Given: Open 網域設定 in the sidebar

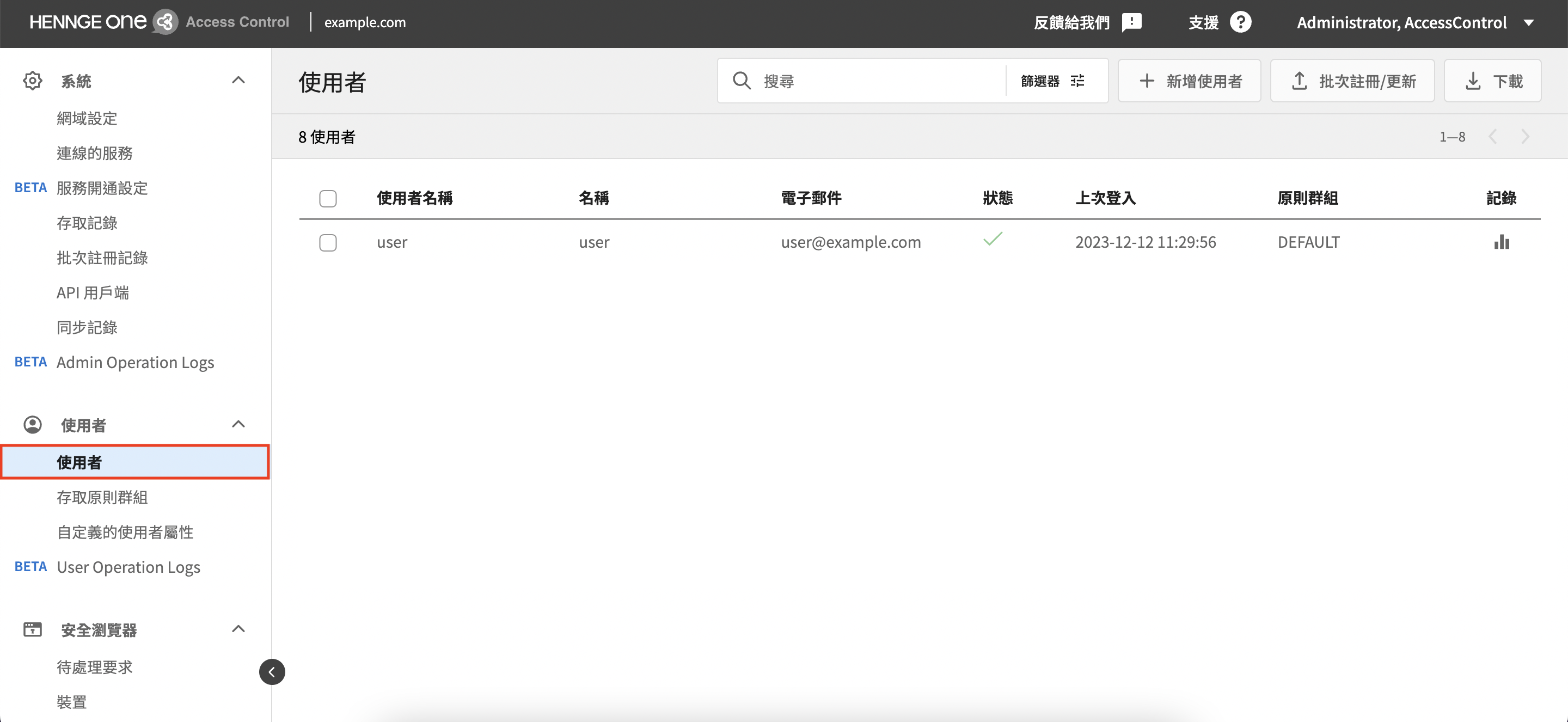Looking at the screenshot, I should [87, 118].
